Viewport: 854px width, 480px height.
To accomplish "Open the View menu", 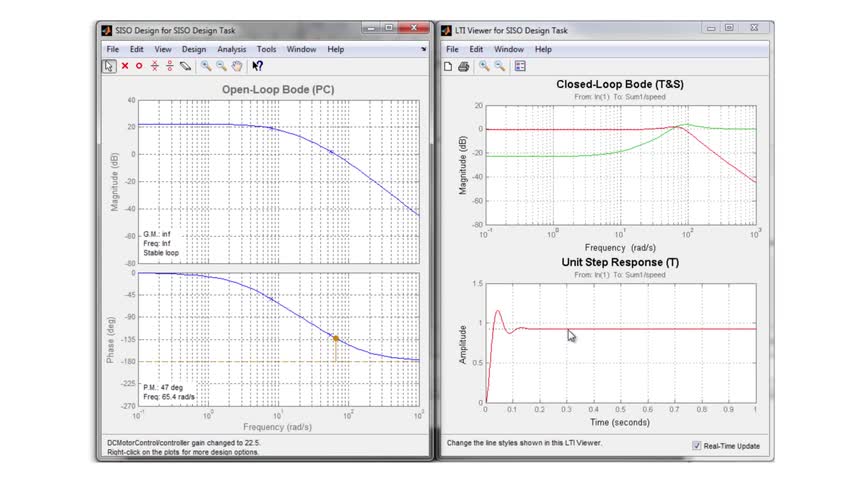I will click(162, 49).
